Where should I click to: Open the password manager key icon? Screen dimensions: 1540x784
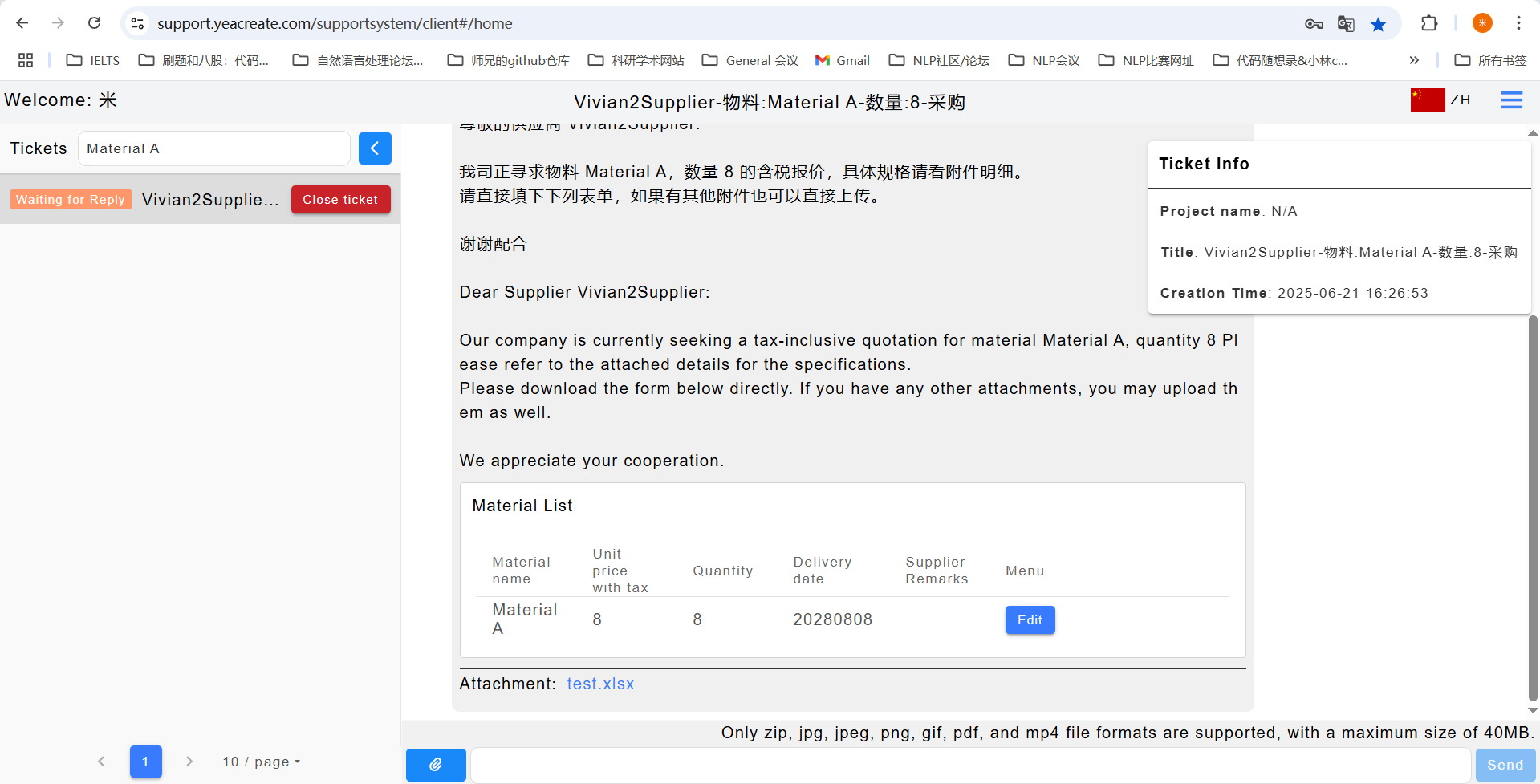pos(1313,24)
